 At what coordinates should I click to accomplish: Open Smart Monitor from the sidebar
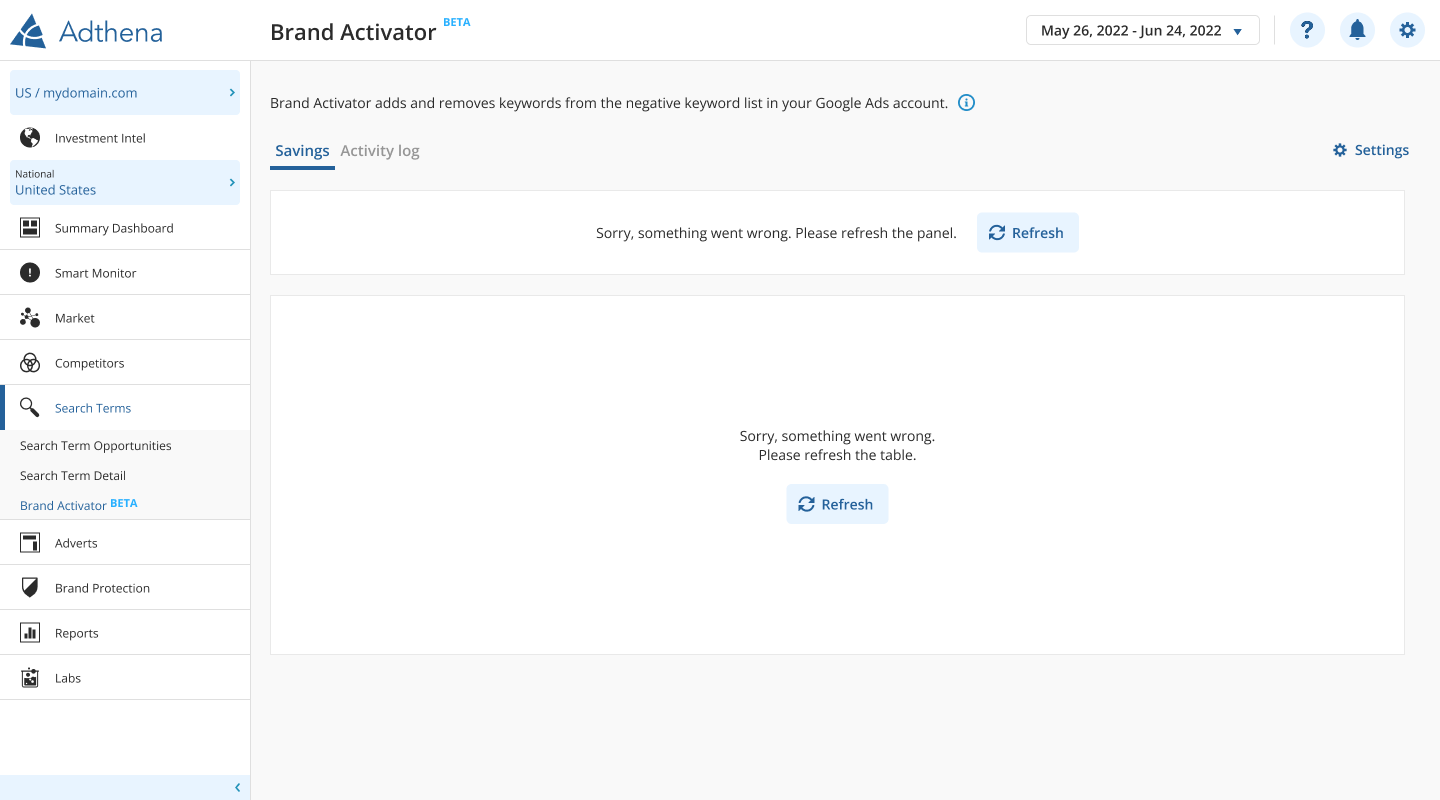(95, 273)
